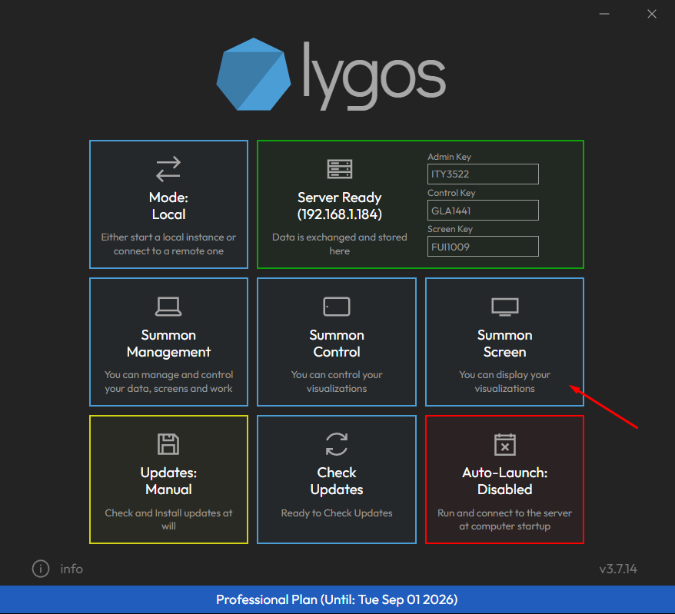Click "Either start a local instance" description
Image resolution: width=675 pixels, height=614 pixels.
pyautogui.click(x=168, y=244)
